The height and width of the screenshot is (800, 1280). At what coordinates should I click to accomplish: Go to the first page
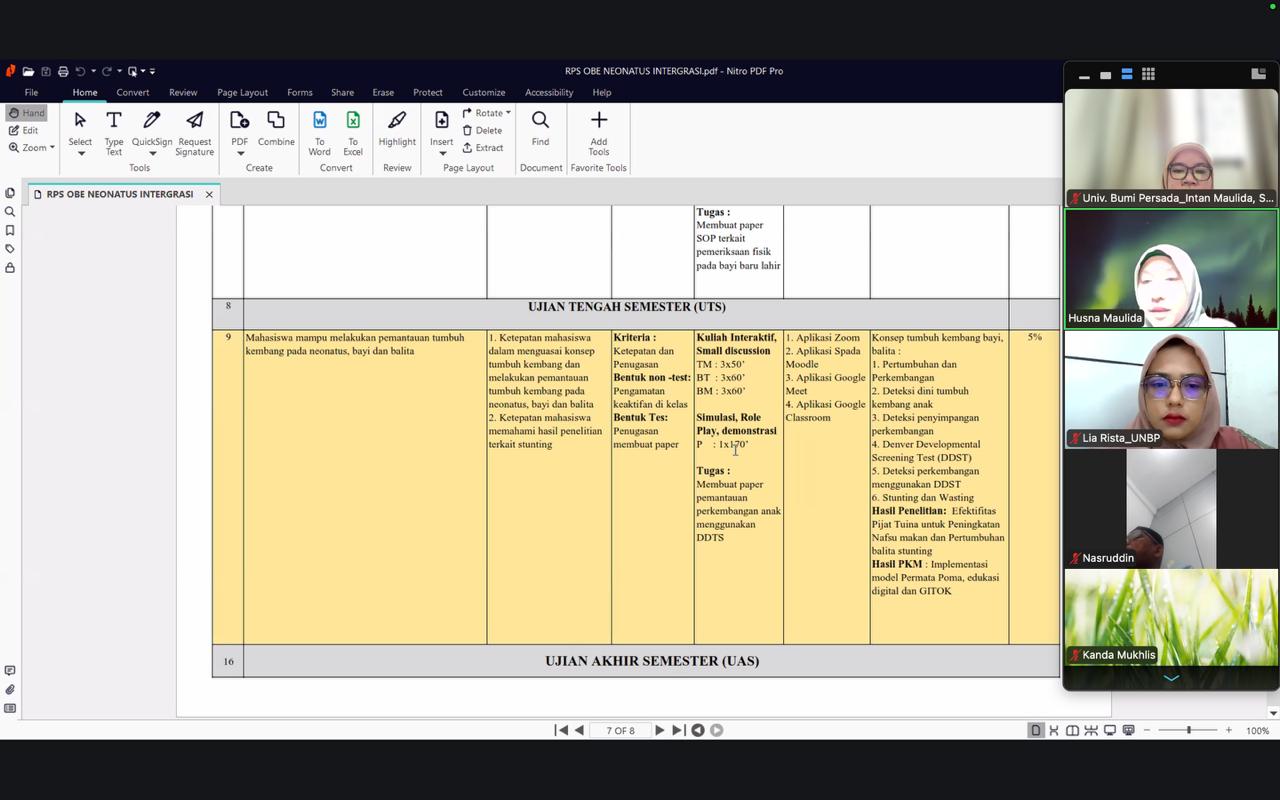561,730
